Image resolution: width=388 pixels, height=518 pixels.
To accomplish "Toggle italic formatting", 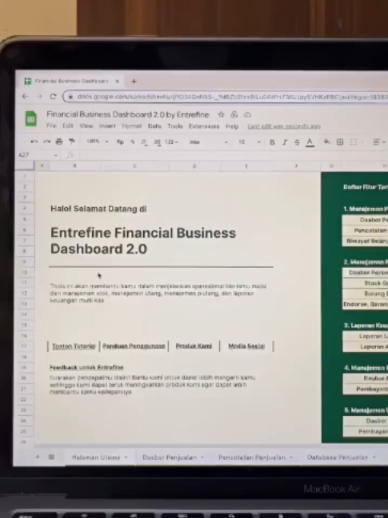I will 284,142.
